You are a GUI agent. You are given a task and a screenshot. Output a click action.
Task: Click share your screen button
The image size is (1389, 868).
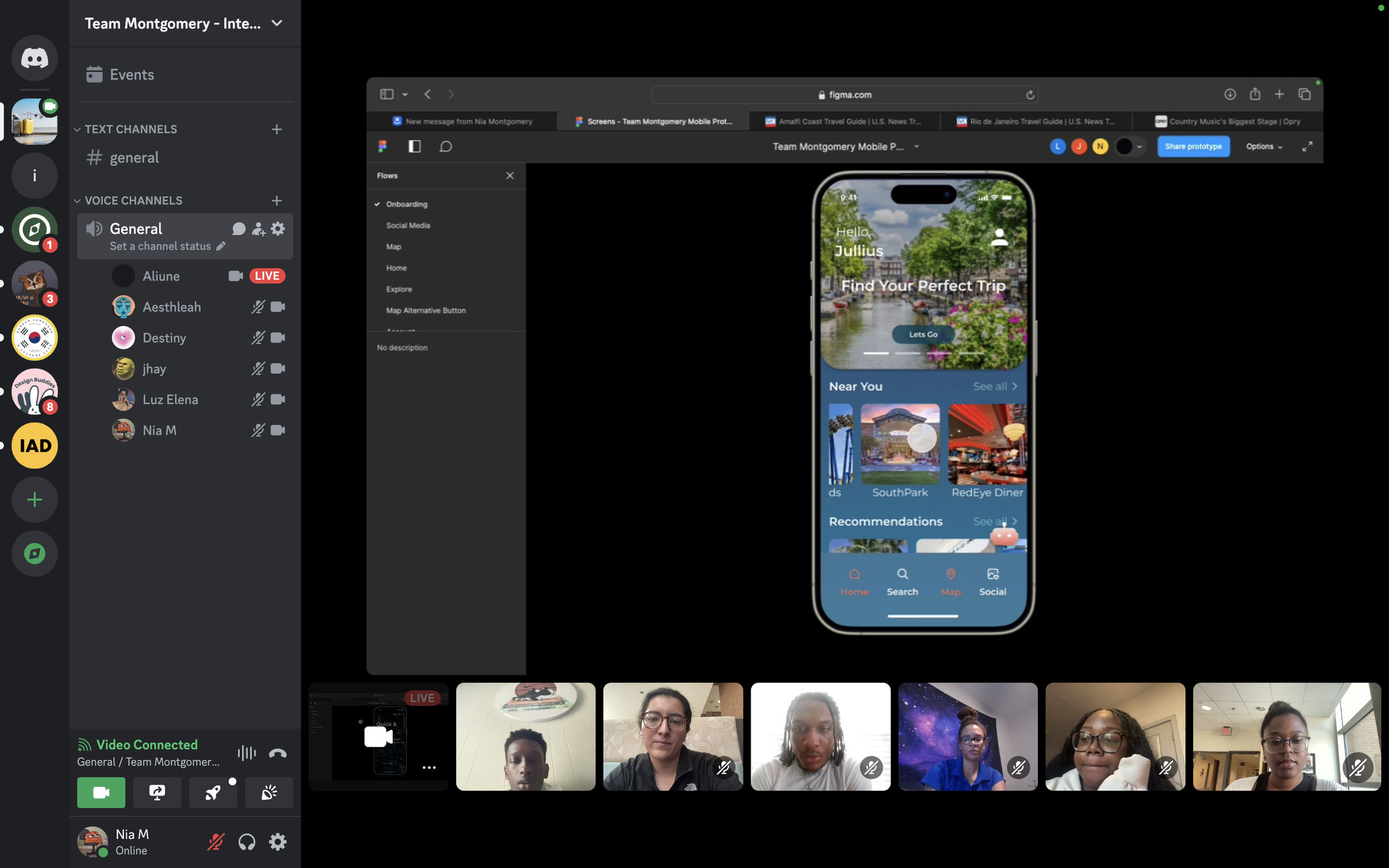pos(157,793)
